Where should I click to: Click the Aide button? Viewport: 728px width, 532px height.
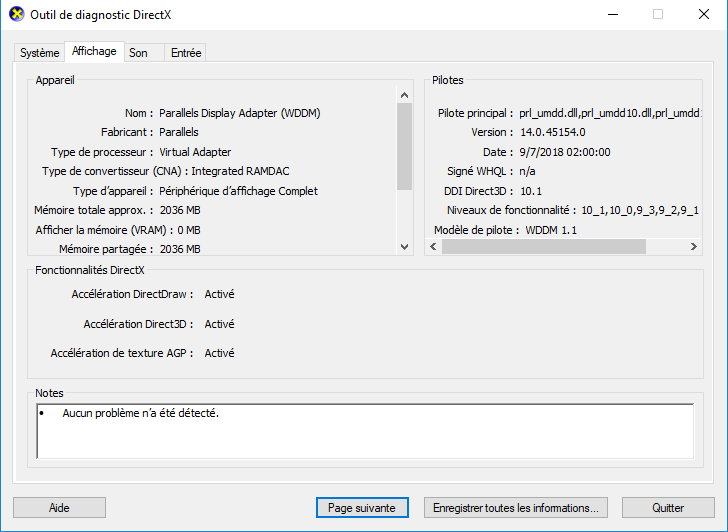(59, 508)
